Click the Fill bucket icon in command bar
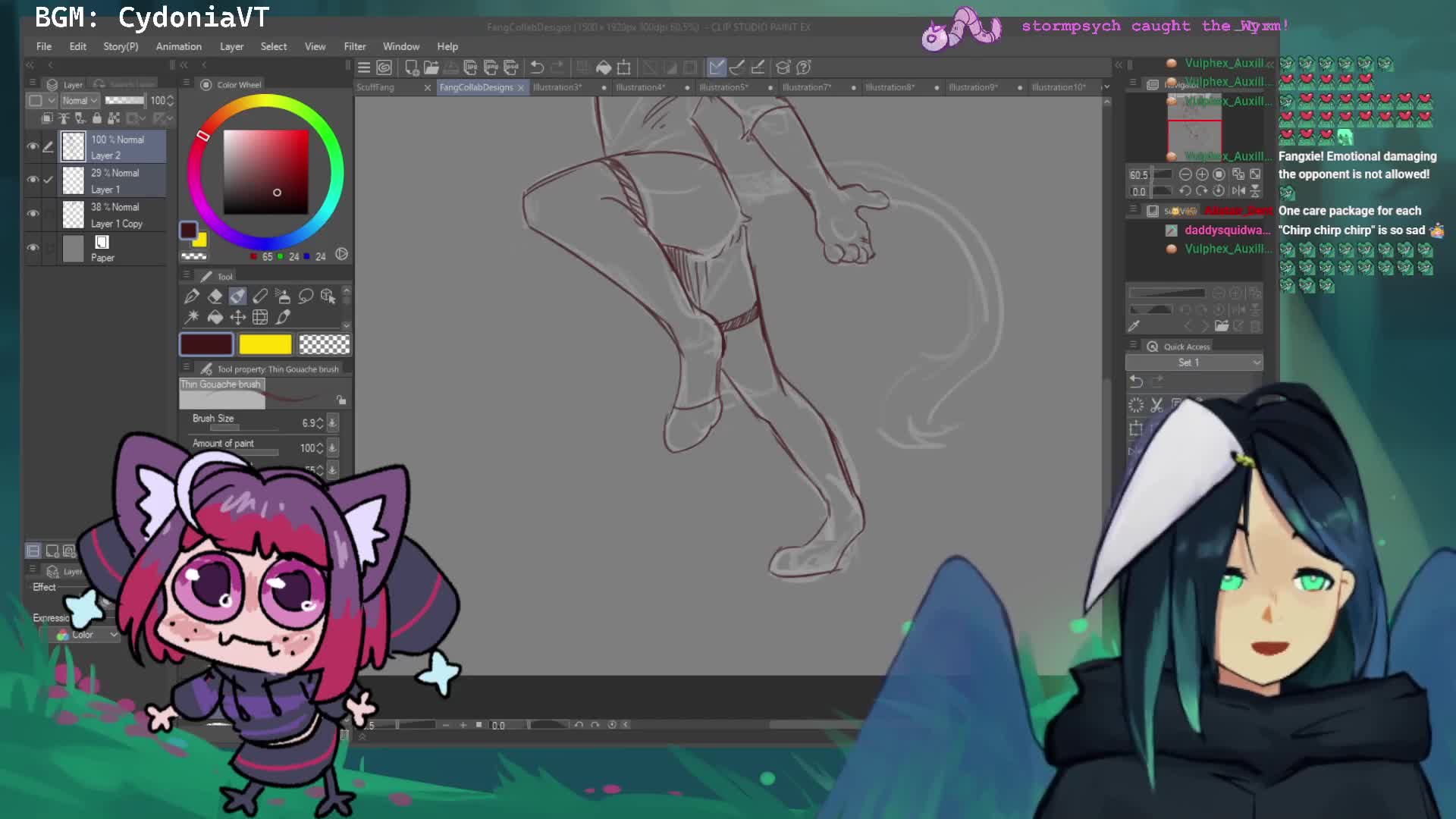Screen dimensions: 1456x819 tap(604, 67)
